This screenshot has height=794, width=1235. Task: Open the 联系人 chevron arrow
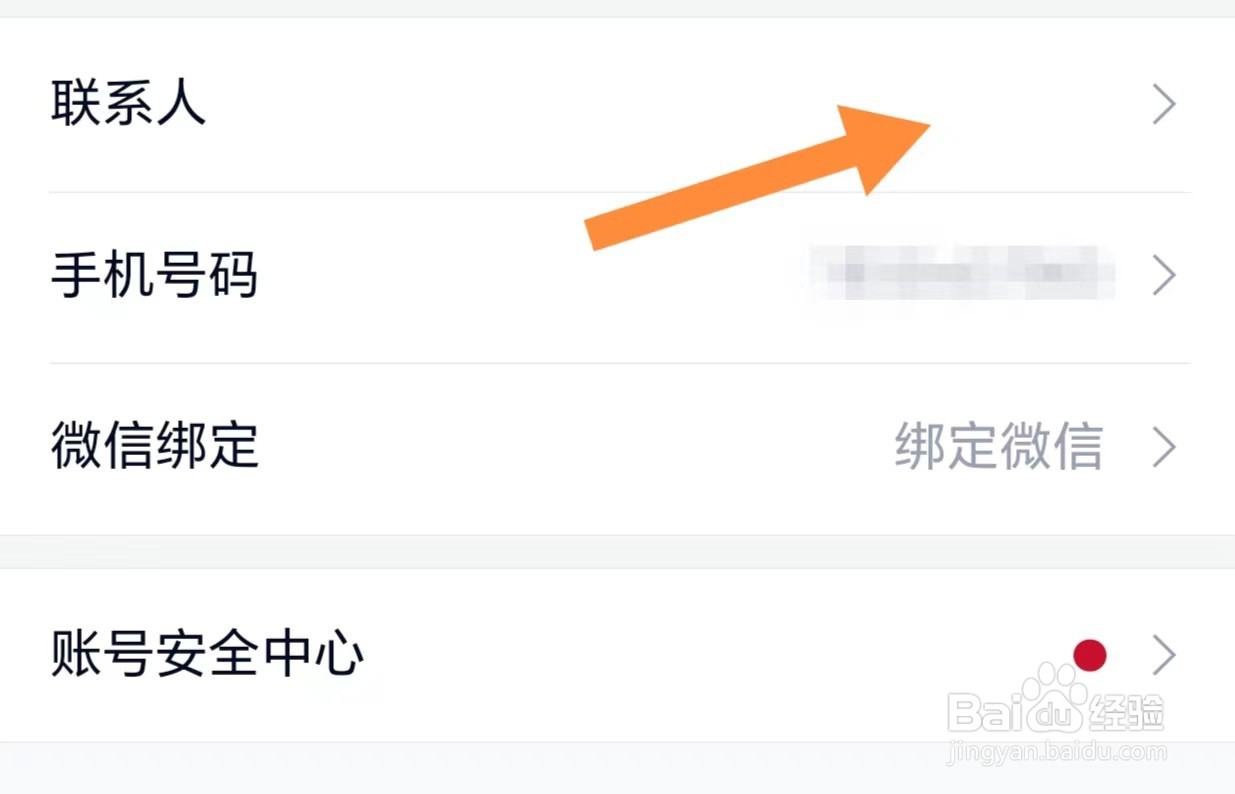click(x=1164, y=104)
